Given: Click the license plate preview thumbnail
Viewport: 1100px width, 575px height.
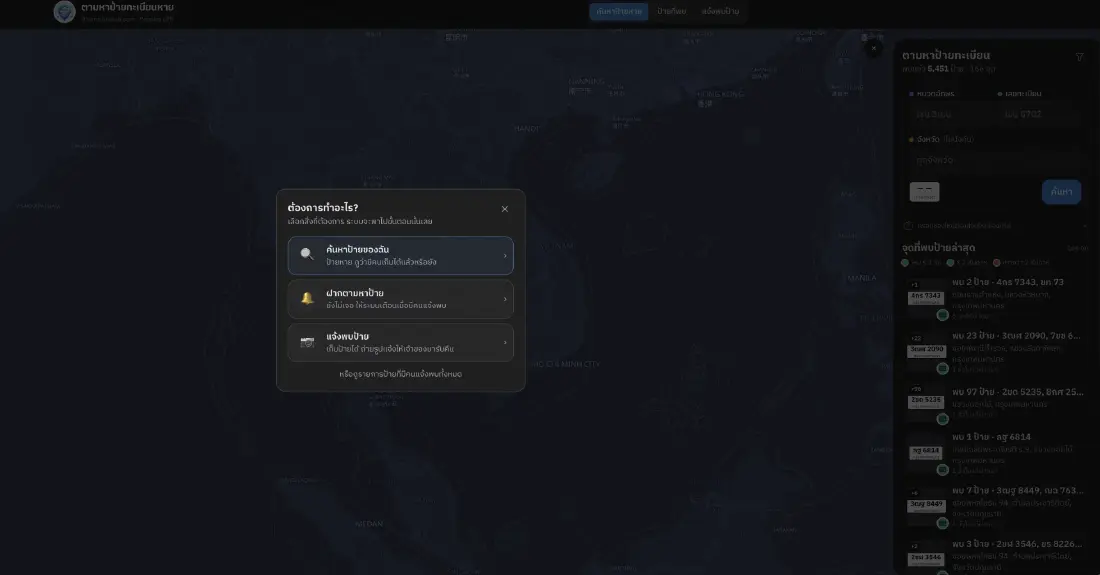Looking at the screenshot, I should pos(925,191).
